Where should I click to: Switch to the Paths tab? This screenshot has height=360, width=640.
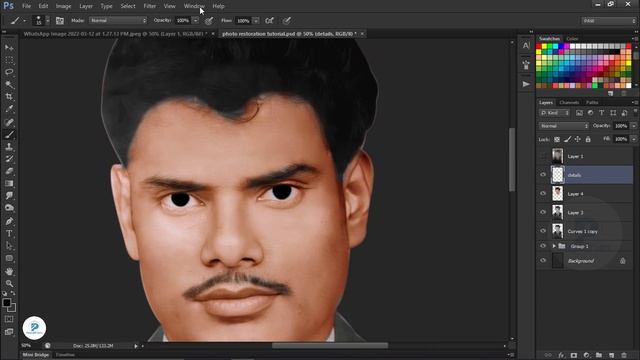click(x=592, y=102)
